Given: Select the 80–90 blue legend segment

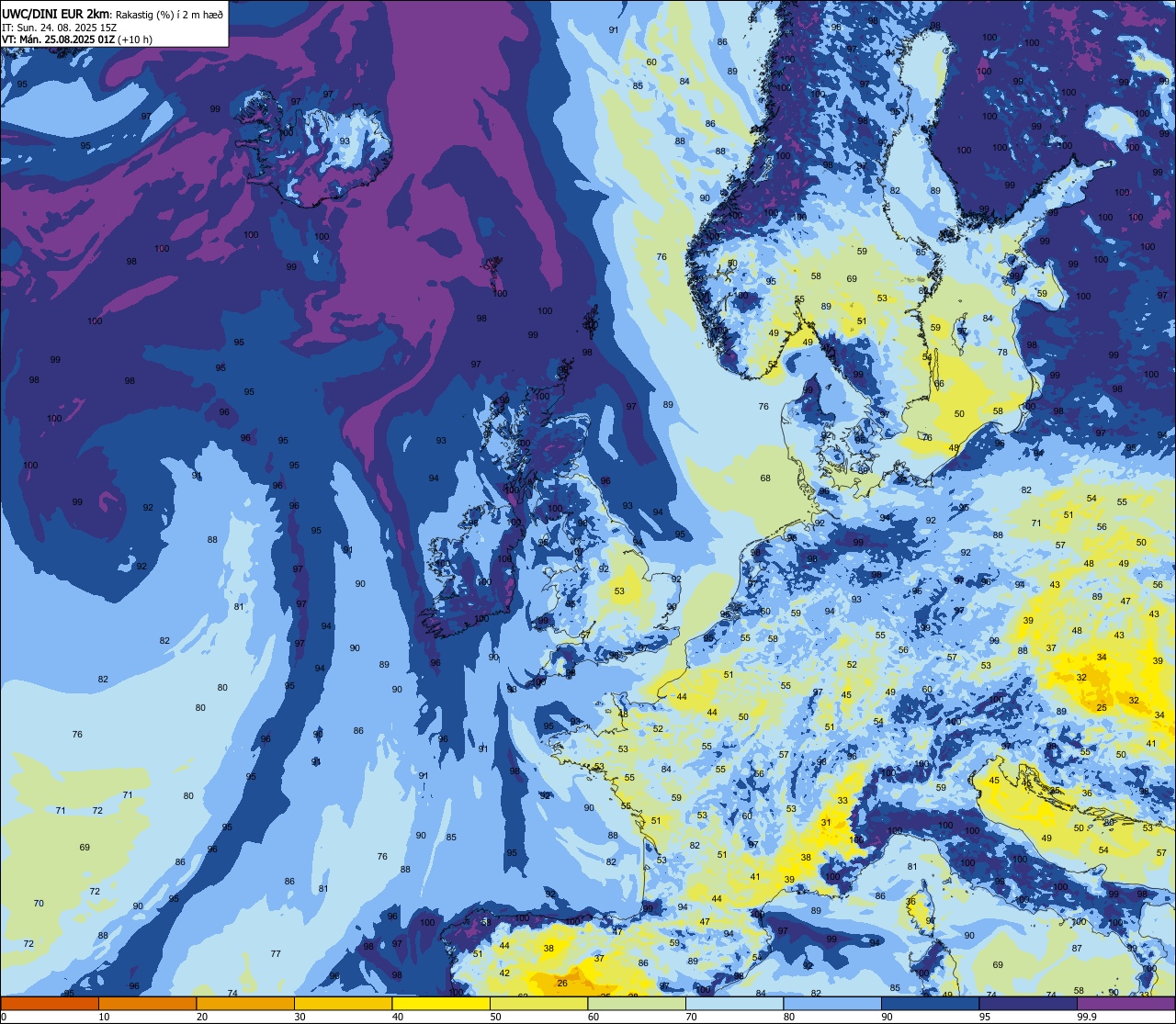Looking at the screenshot, I should (832, 1003).
